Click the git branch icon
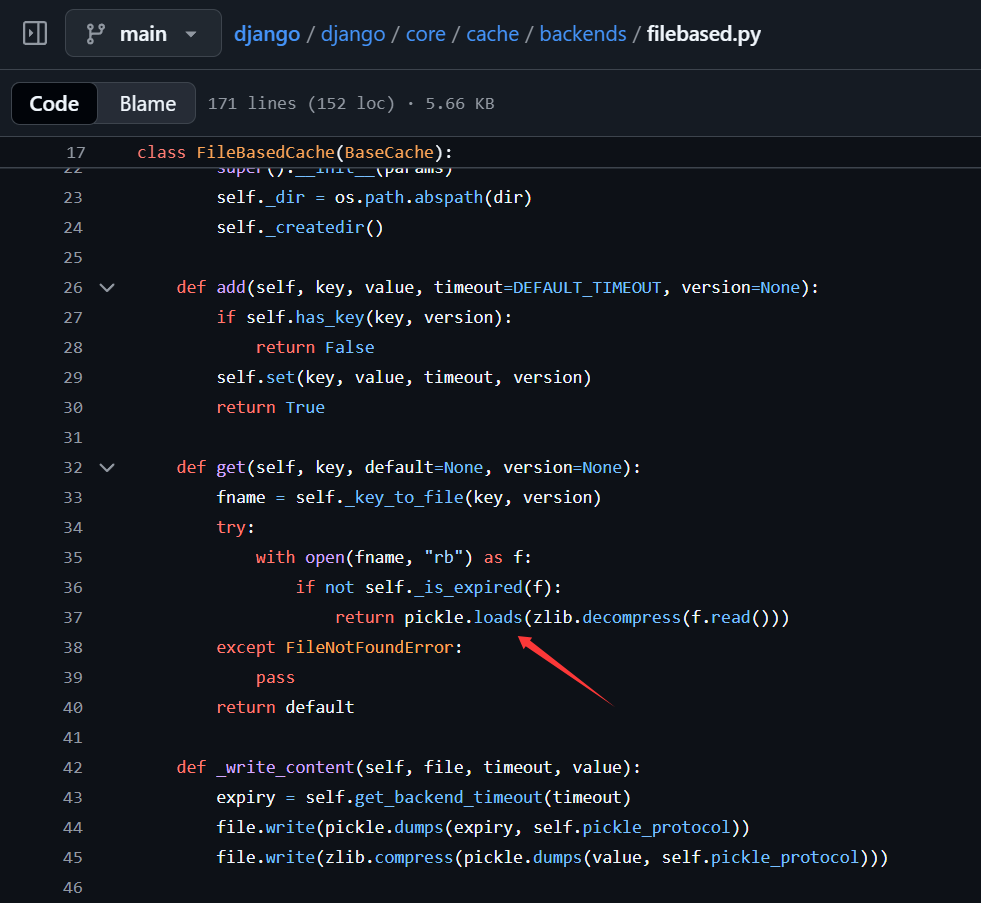 pyautogui.click(x=96, y=33)
